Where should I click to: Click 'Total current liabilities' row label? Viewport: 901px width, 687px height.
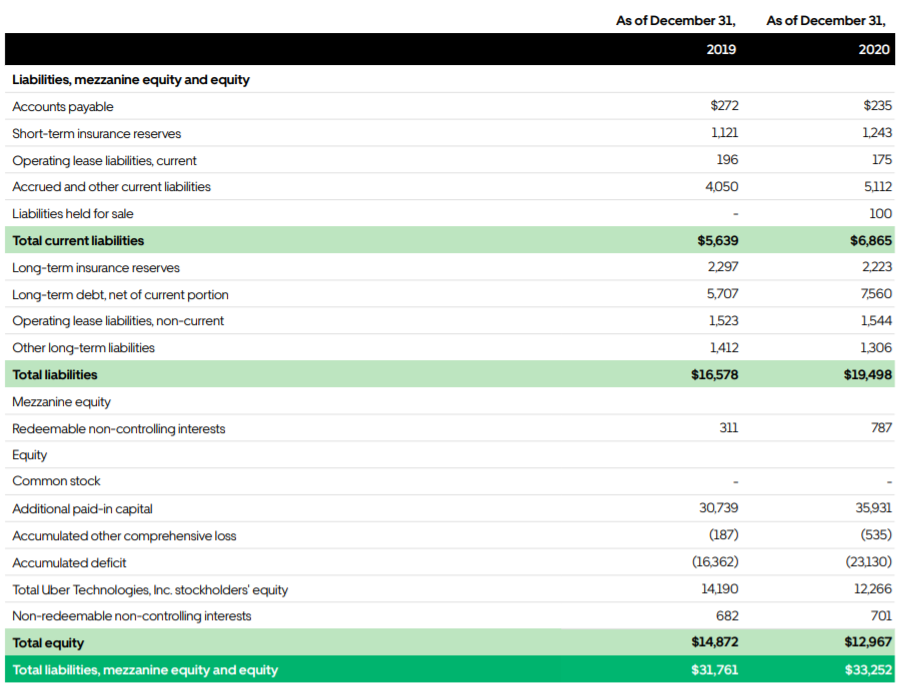click(78, 241)
